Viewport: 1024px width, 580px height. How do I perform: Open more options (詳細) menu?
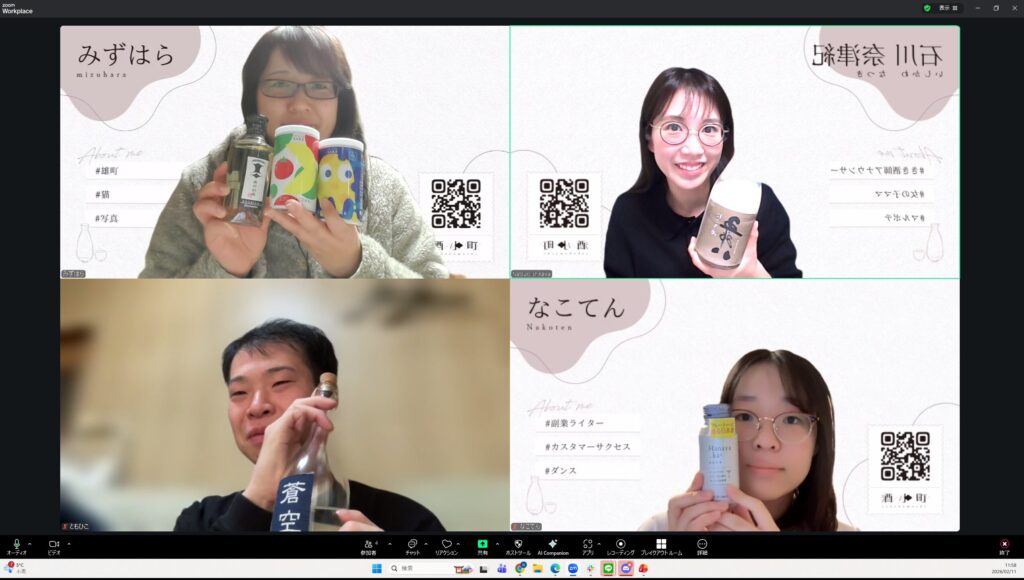702,544
